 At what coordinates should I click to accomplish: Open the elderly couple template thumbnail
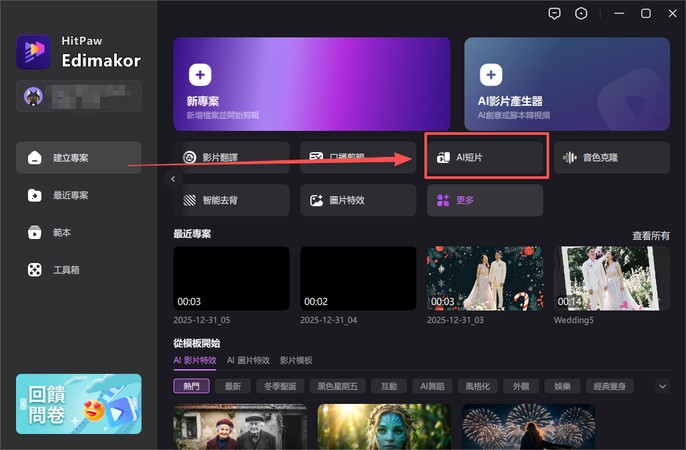(x=240, y=427)
